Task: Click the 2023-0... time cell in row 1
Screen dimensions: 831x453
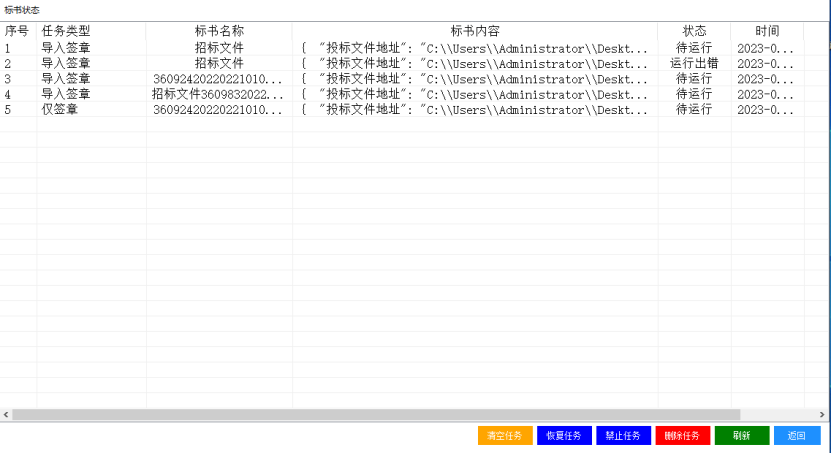Action: tap(766, 48)
